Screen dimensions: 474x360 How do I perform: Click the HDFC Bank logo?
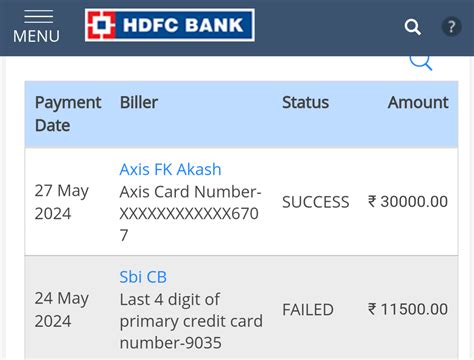pyautogui.click(x=170, y=25)
